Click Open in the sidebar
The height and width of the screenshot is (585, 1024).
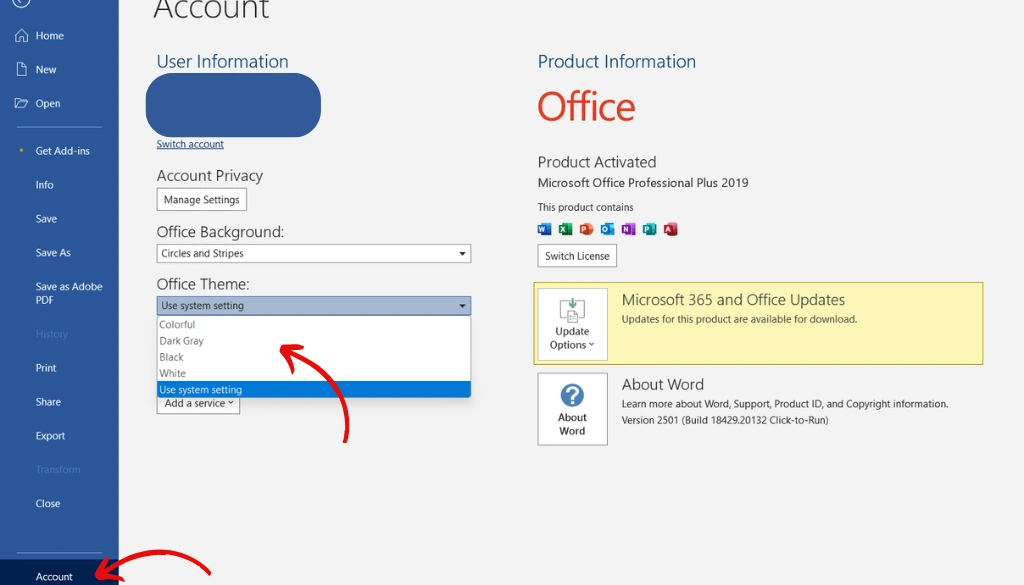point(48,104)
